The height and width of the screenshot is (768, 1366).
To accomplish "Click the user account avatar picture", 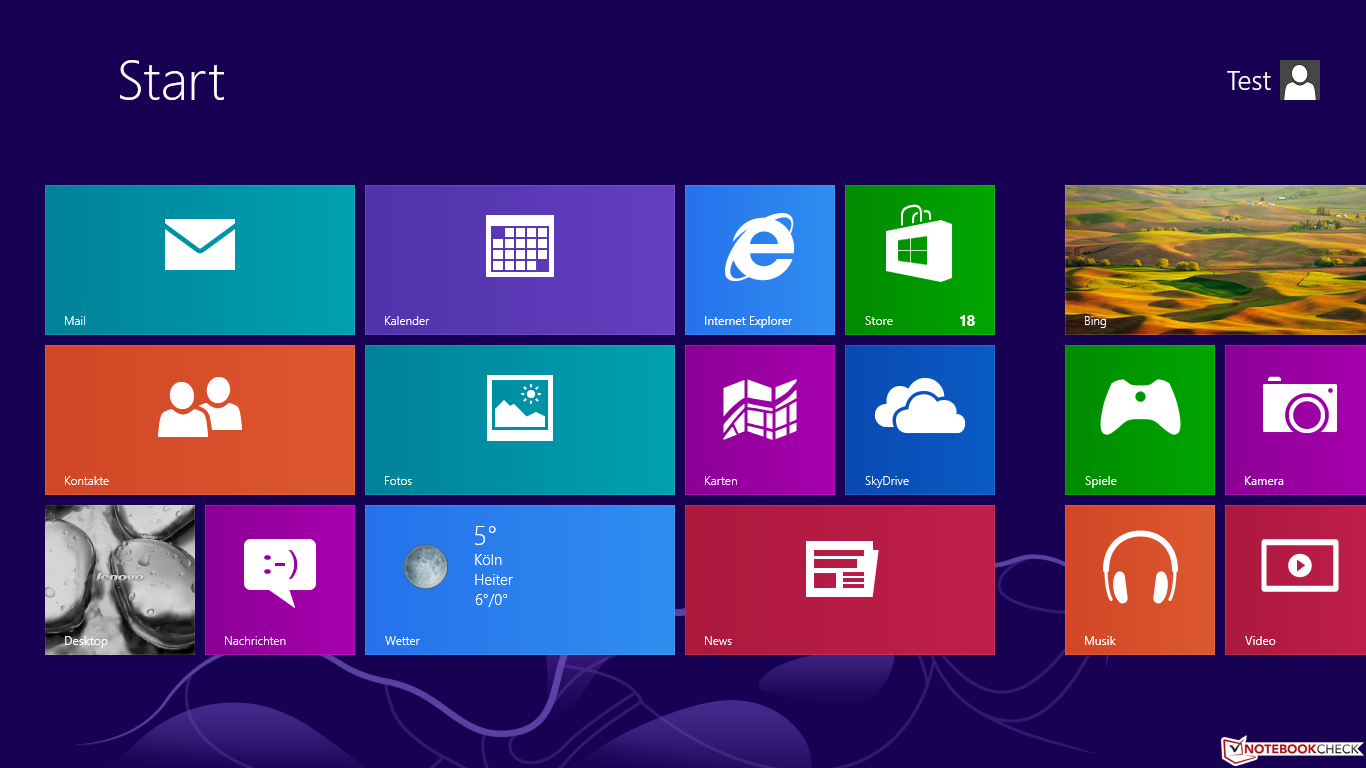I will (x=1300, y=80).
